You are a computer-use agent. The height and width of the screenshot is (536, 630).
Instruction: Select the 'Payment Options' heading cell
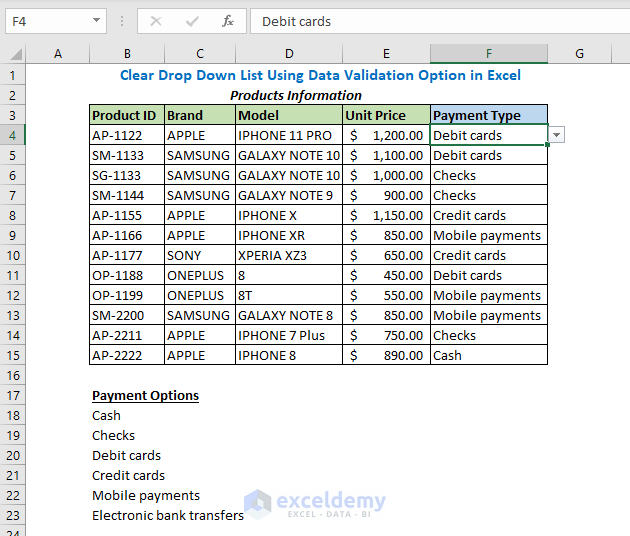coord(145,396)
